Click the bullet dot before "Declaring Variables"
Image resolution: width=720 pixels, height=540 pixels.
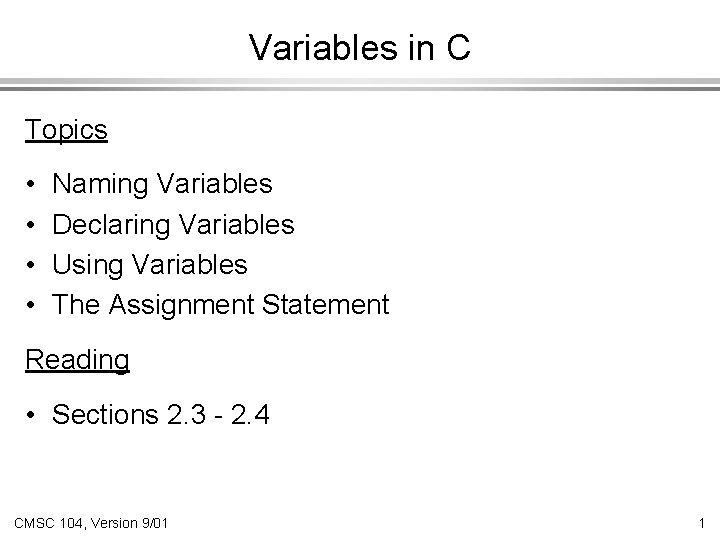point(33,225)
